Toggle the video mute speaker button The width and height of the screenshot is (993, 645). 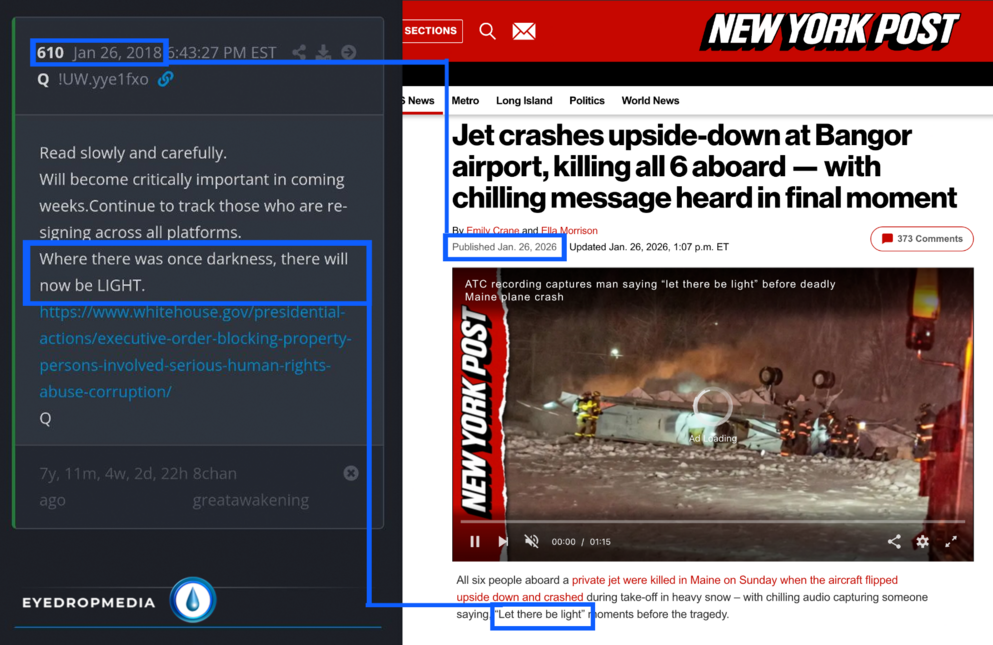pos(532,541)
